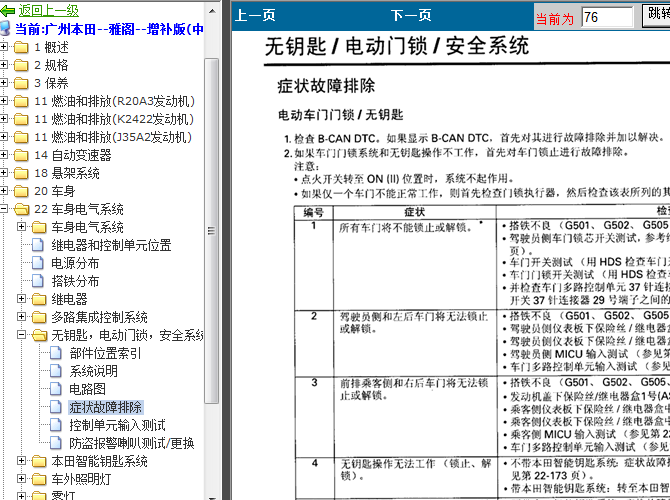Expand the 车外照明灯 node
The image size is (670, 500).
21,478
